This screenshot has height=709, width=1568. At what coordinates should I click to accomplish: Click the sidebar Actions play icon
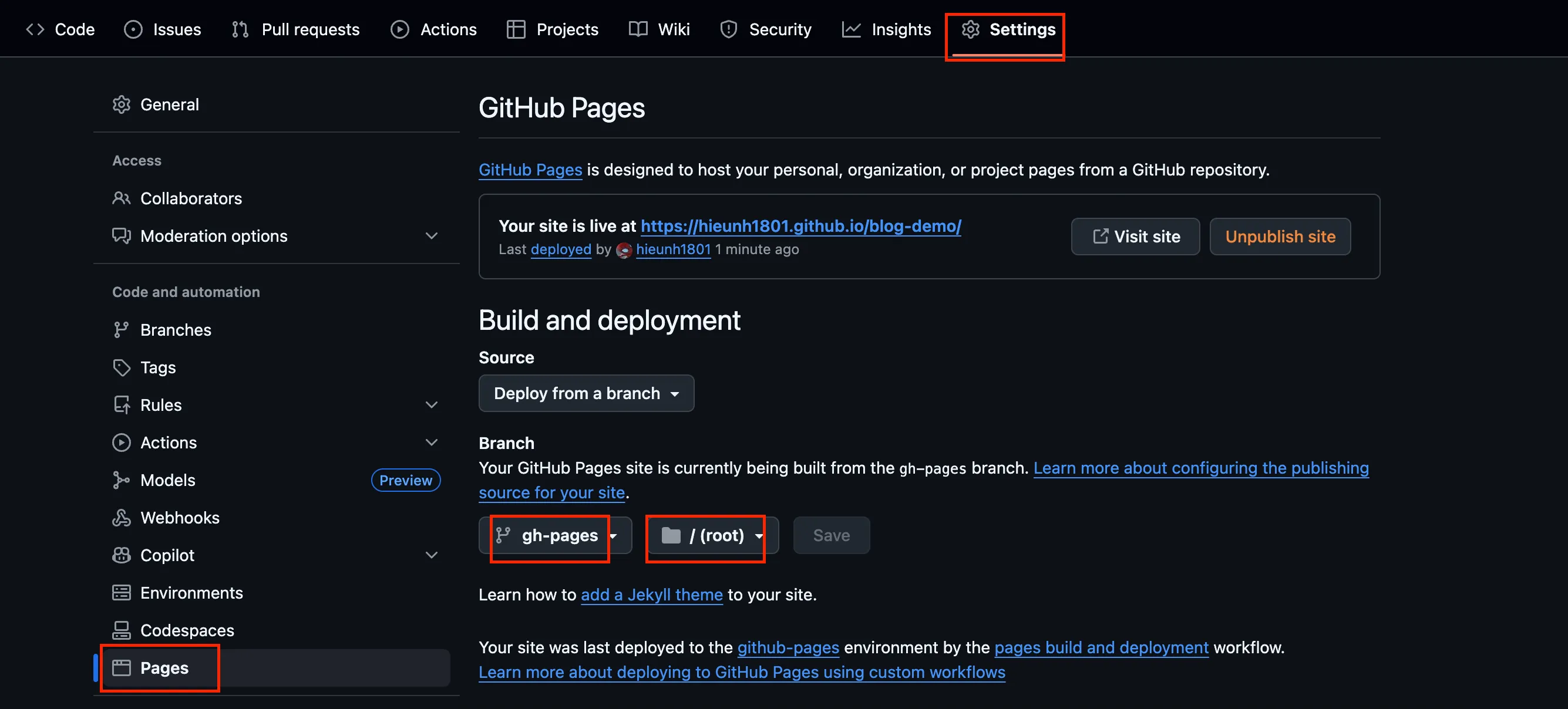(121, 443)
